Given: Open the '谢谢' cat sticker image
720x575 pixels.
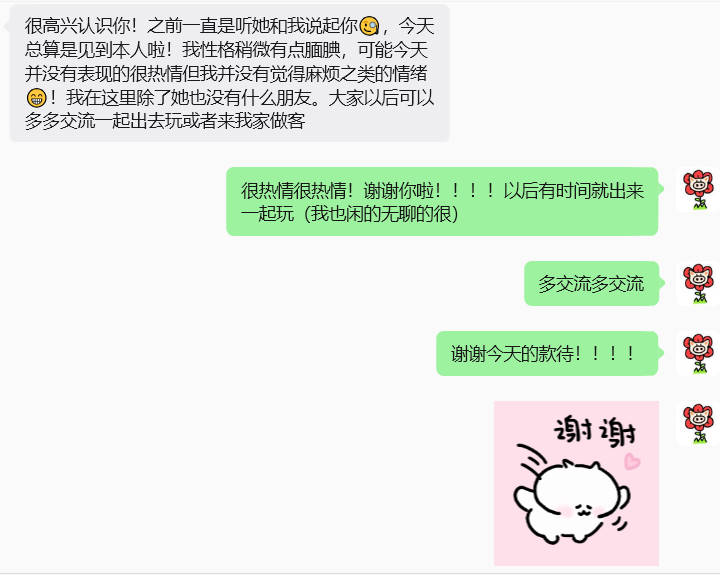Looking at the screenshot, I should tap(576, 483).
